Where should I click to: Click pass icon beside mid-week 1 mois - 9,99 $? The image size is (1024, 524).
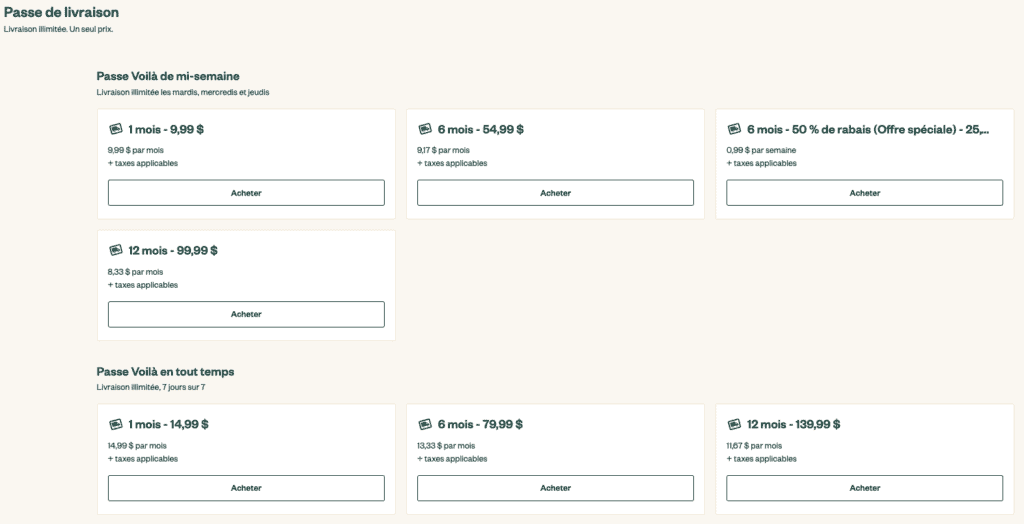coord(115,129)
